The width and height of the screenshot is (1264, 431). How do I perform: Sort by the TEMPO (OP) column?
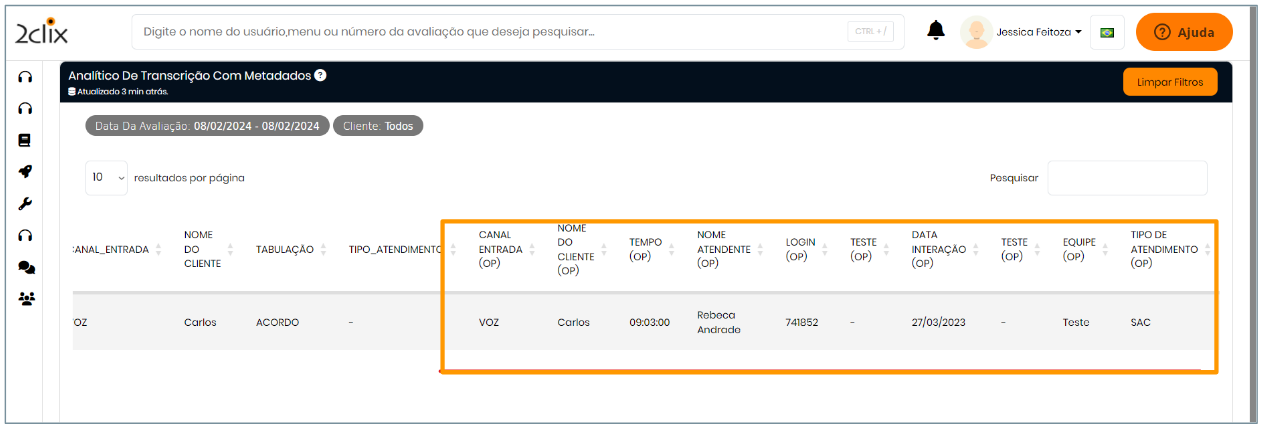click(645, 249)
